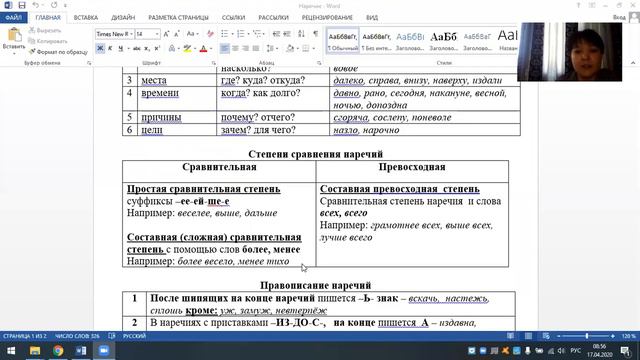Click the Sort icon in paragraph group
The width and height of the screenshot is (640, 360).
301,34
